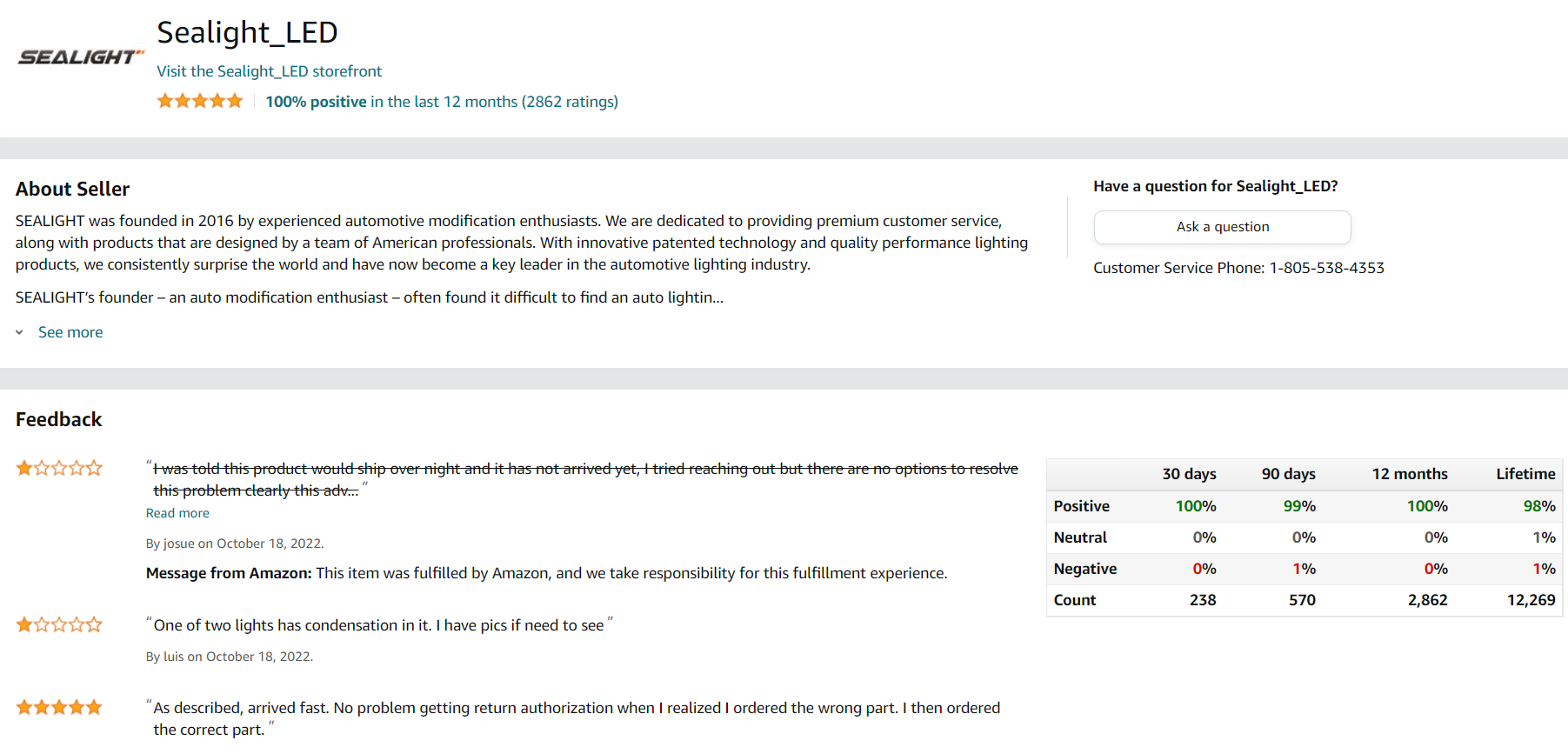This screenshot has height=754, width=1568.
Task: Select the 30 days column header
Action: coord(1189,474)
